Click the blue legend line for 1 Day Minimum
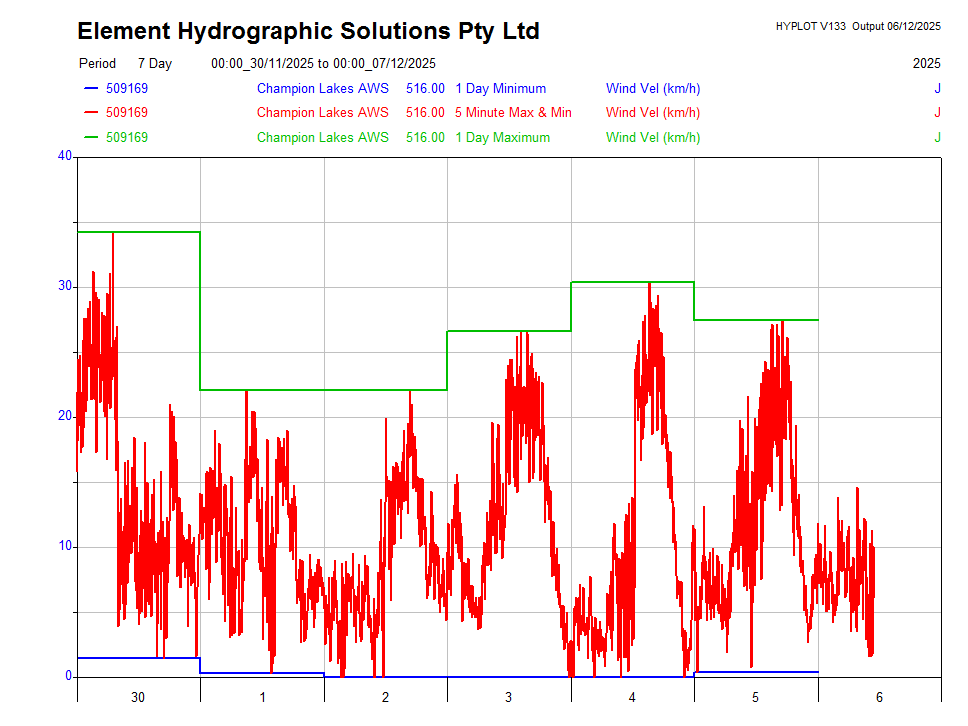This screenshot has width=968, height=726. coord(89,88)
